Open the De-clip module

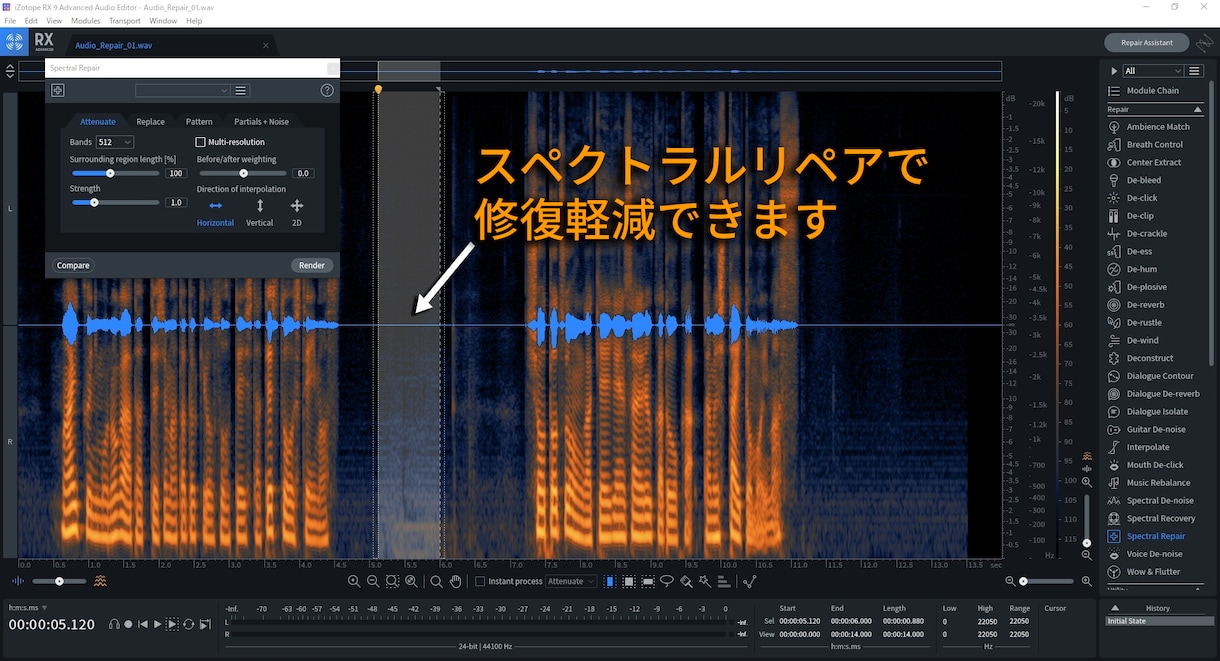pos(1155,216)
